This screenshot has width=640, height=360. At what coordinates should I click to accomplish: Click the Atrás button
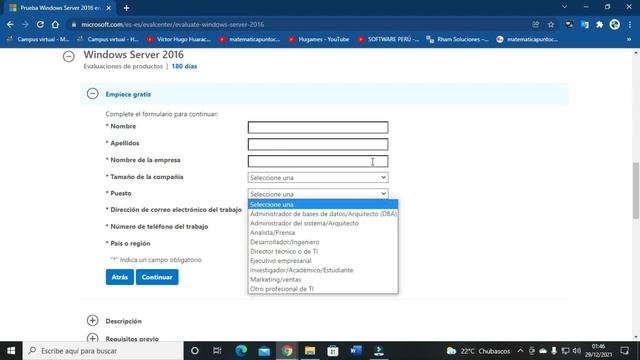click(120, 277)
